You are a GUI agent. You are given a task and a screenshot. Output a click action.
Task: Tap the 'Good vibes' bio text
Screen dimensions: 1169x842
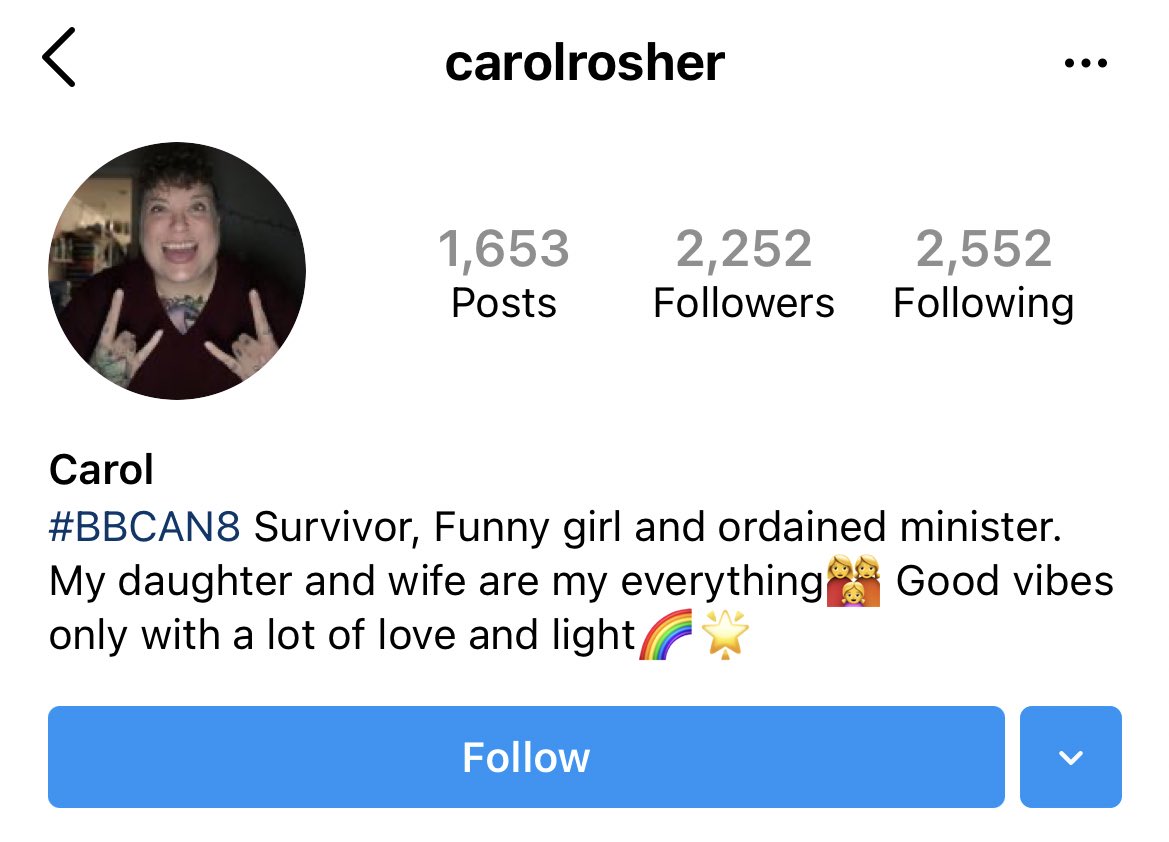(x=1004, y=581)
